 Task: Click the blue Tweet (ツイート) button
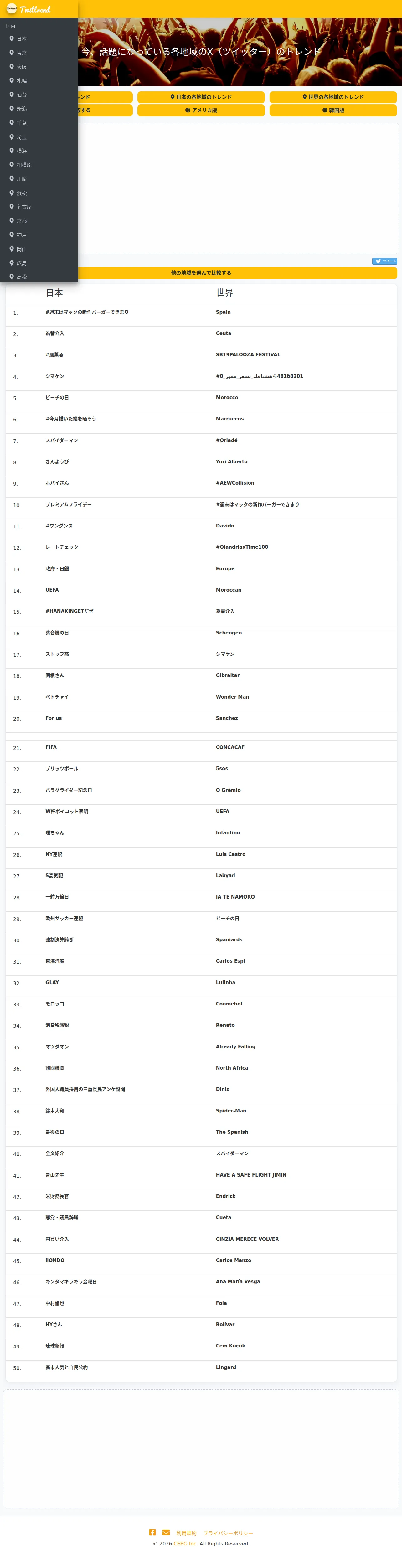coord(384,261)
